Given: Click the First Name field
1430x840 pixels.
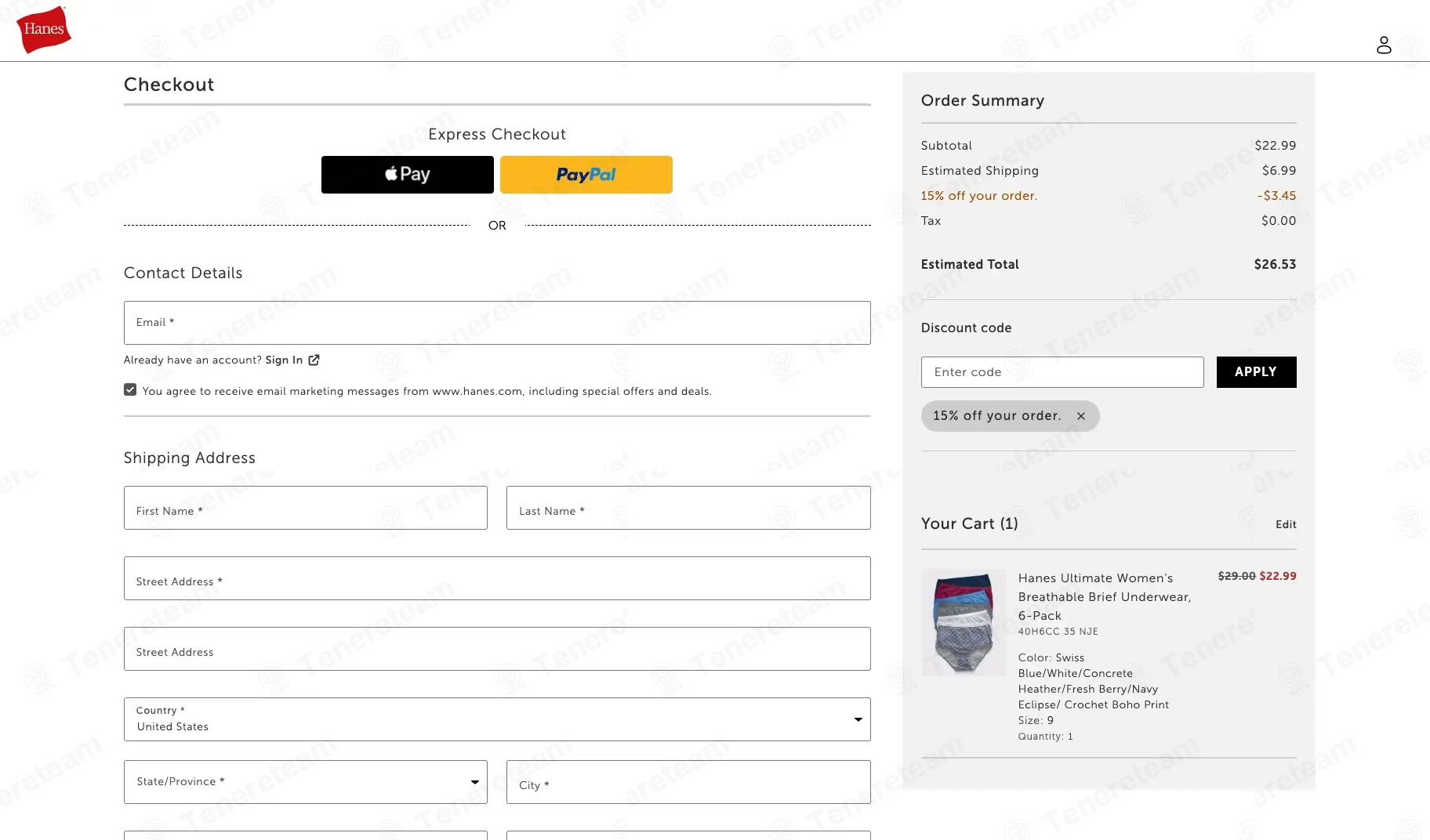Looking at the screenshot, I should point(306,508).
